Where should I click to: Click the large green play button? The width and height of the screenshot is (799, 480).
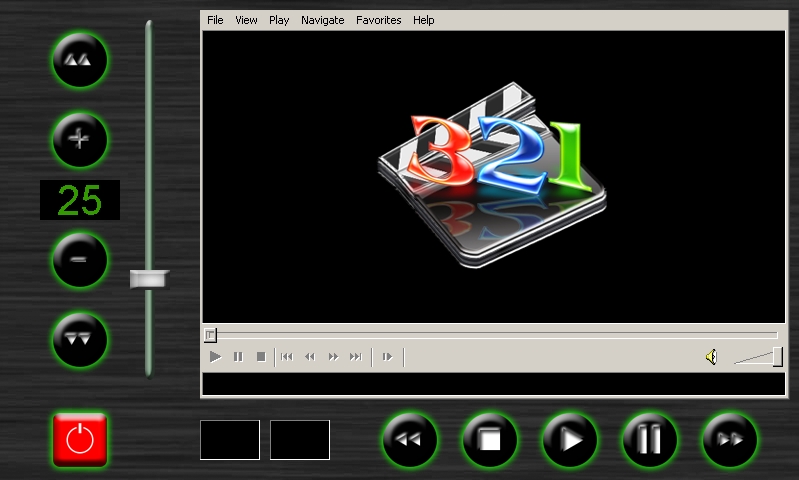[569, 440]
